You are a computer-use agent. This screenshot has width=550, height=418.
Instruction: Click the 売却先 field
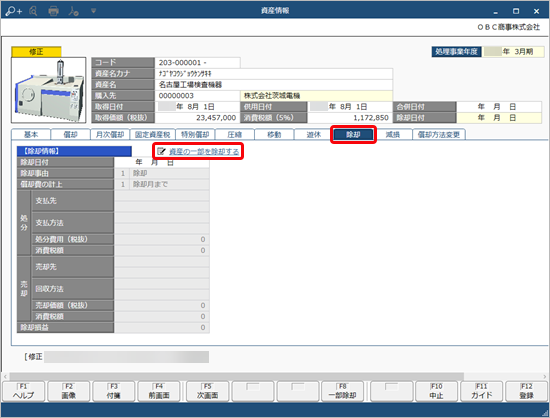pos(162,267)
